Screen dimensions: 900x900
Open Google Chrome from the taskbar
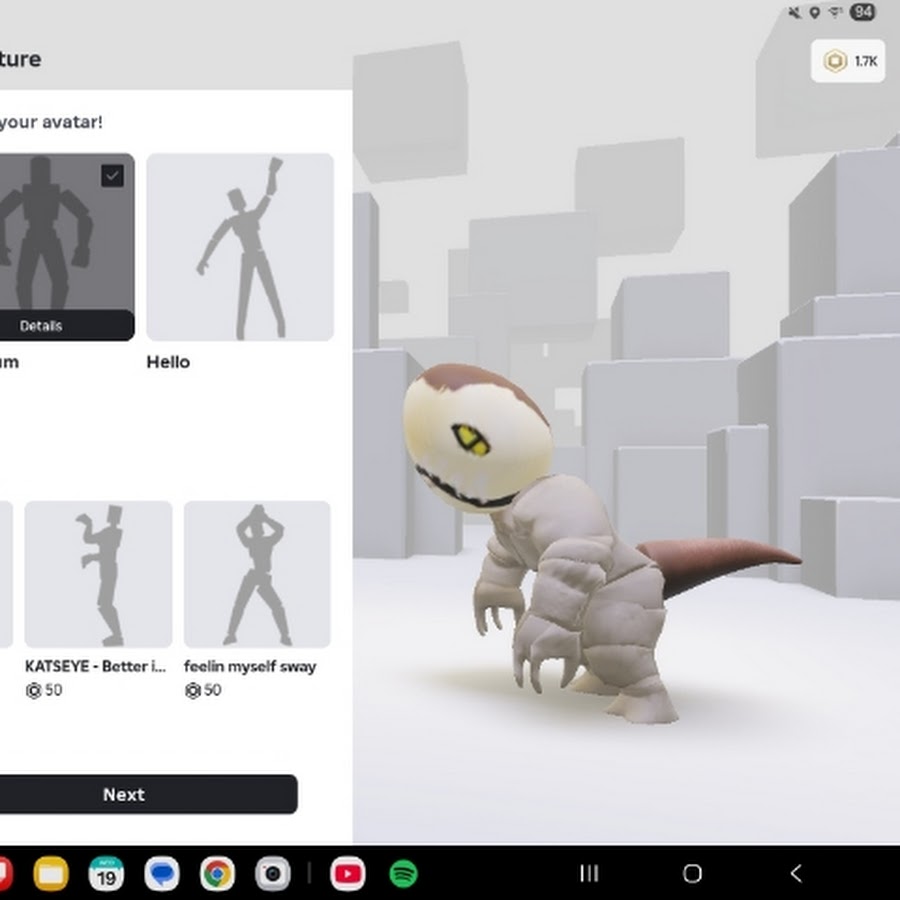tap(216, 874)
